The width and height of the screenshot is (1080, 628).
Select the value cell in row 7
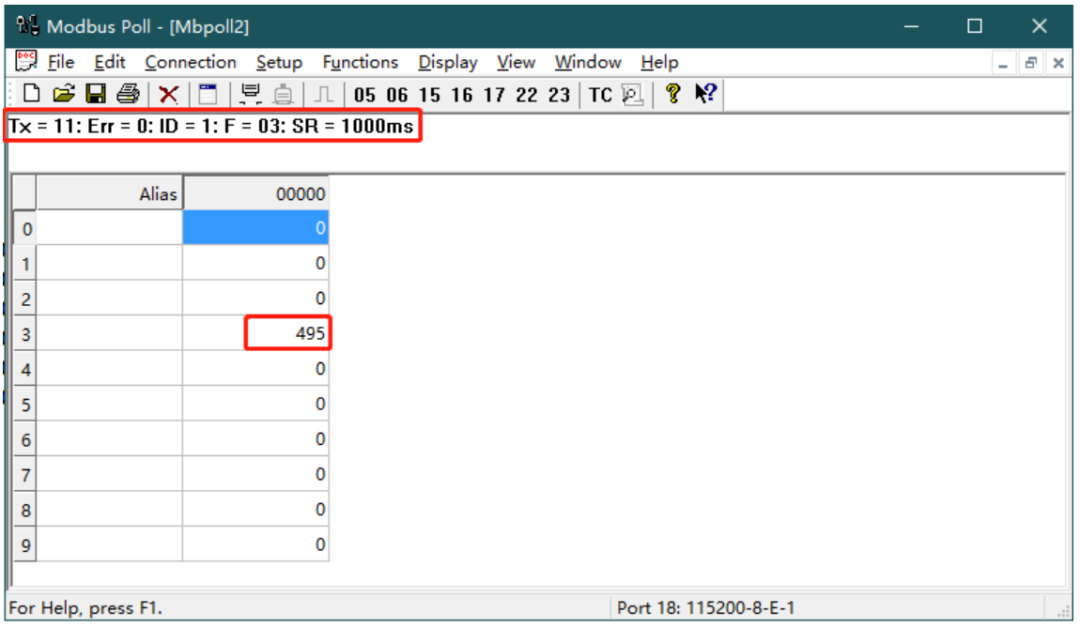(256, 474)
